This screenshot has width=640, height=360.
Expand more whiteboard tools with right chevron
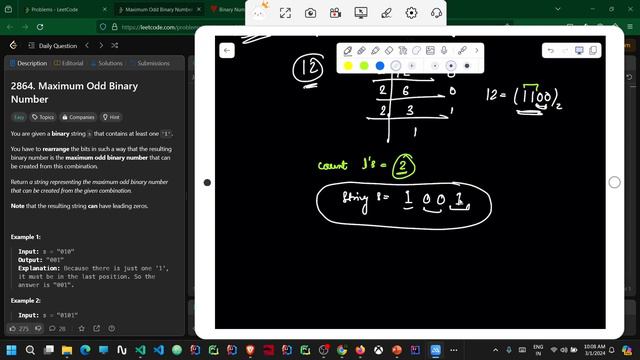coord(476,51)
